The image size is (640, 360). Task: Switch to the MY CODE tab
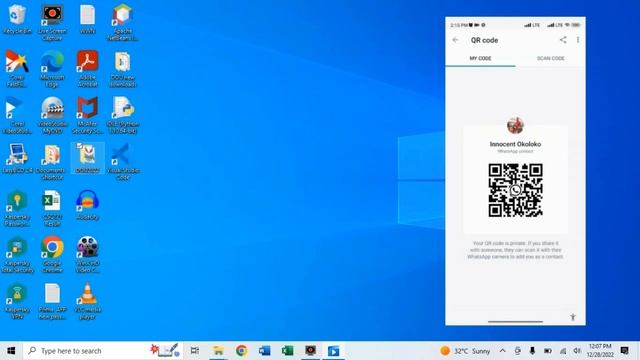click(x=480, y=58)
